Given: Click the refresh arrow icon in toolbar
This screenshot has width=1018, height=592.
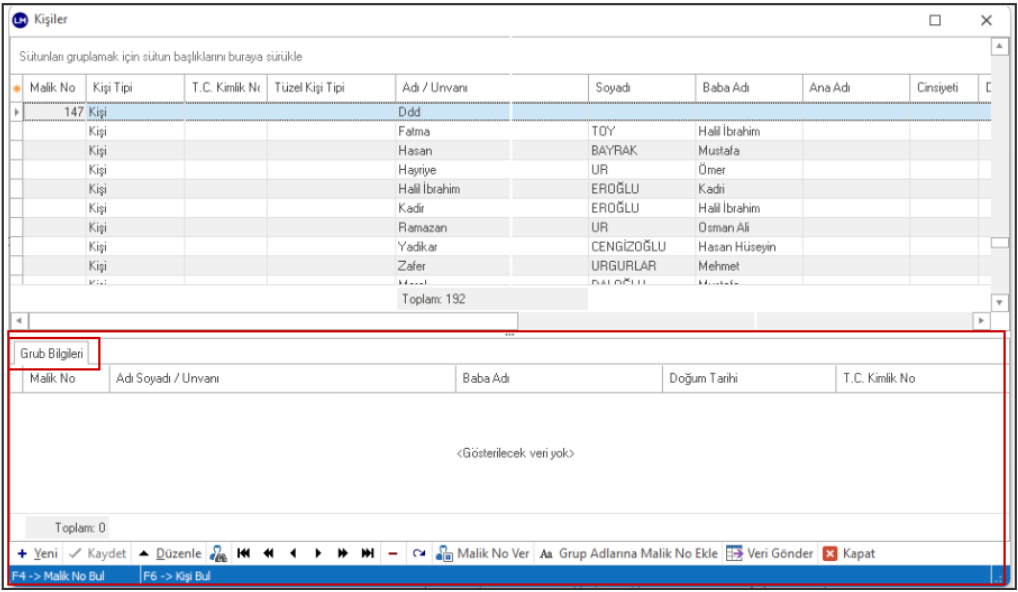Looking at the screenshot, I should click(x=419, y=554).
